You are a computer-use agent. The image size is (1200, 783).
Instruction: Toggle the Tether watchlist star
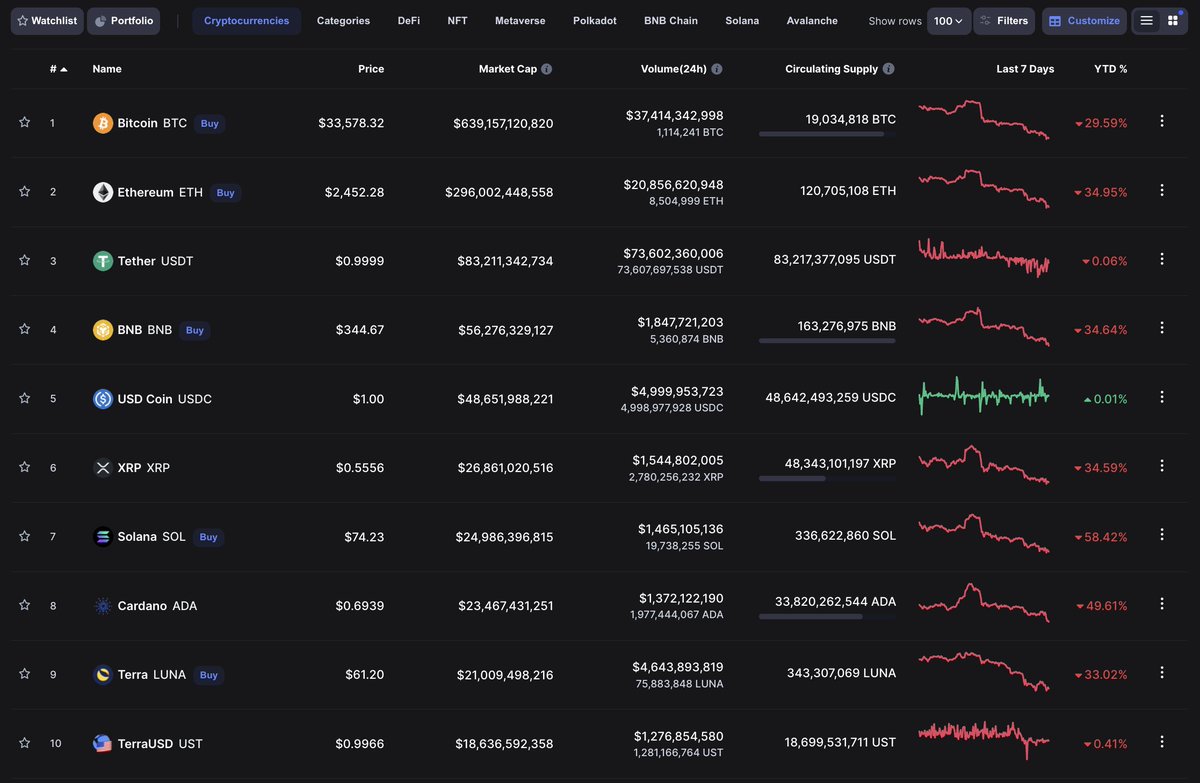click(x=24, y=260)
